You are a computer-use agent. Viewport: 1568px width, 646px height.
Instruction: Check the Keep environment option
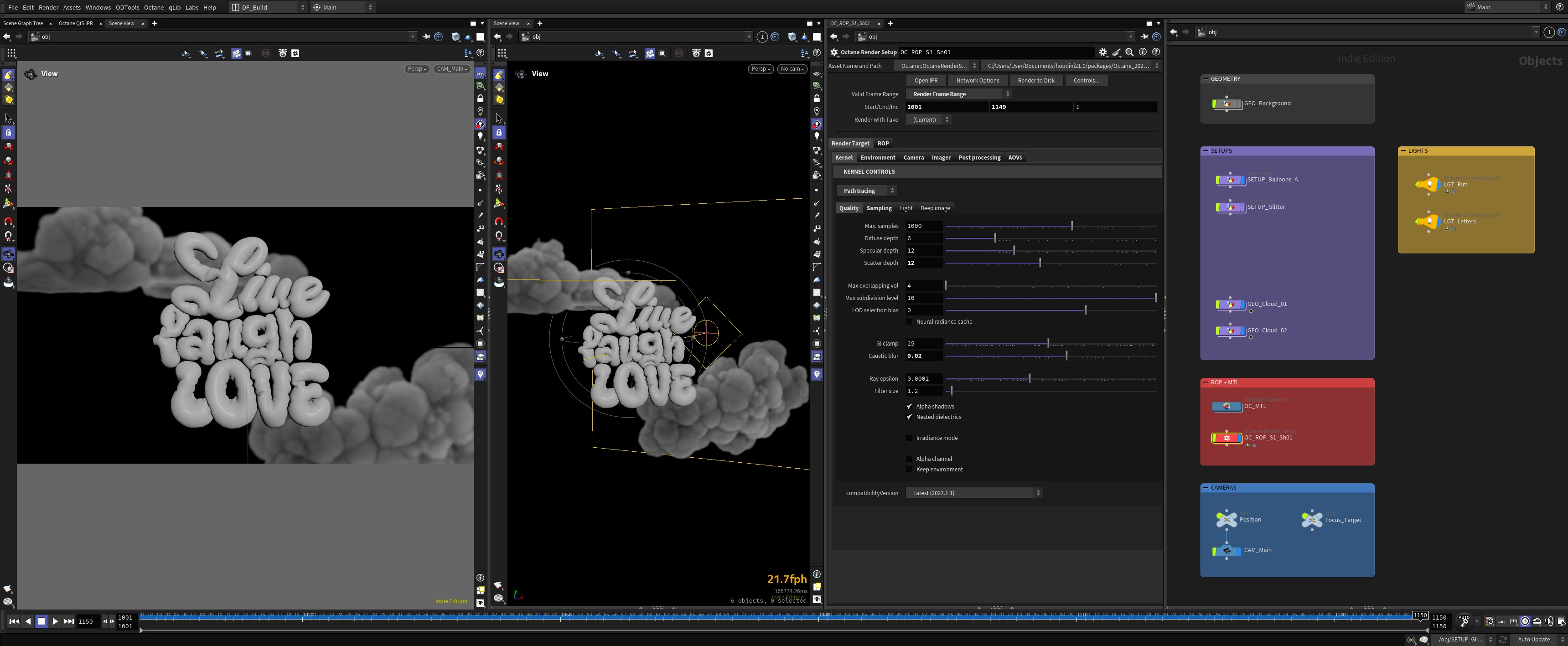[x=910, y=470]
